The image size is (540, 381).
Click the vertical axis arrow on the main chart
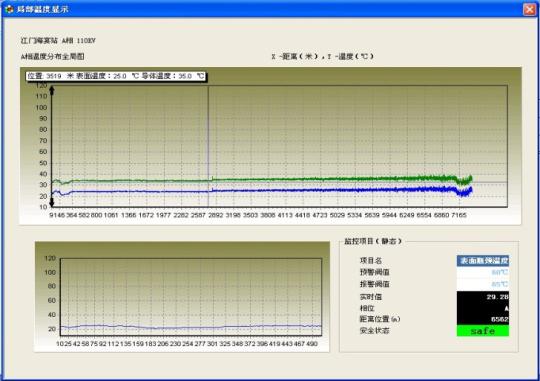[x=52, y=147]
